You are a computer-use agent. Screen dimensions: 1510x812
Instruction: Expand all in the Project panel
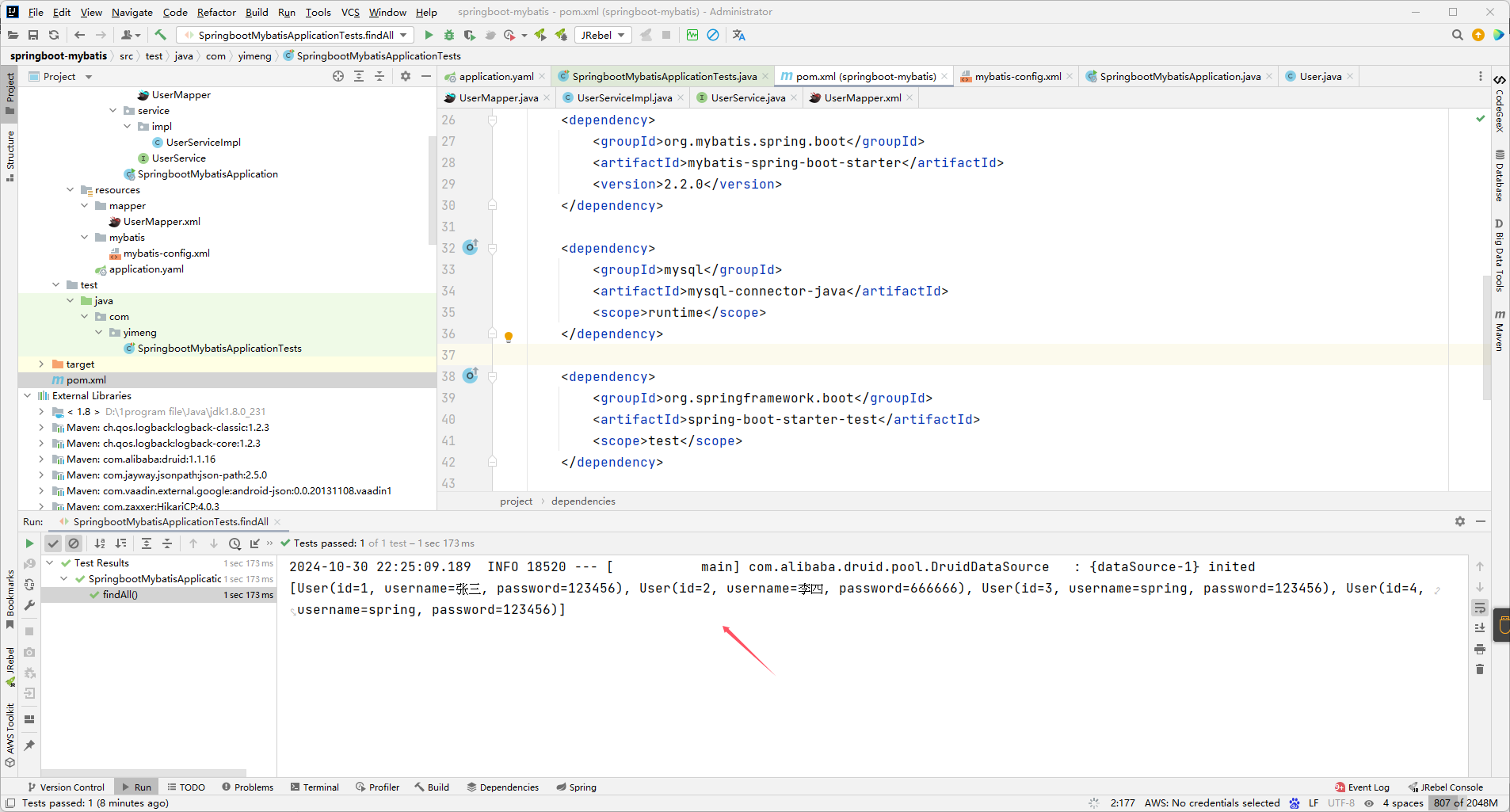(x=359, y=76)
